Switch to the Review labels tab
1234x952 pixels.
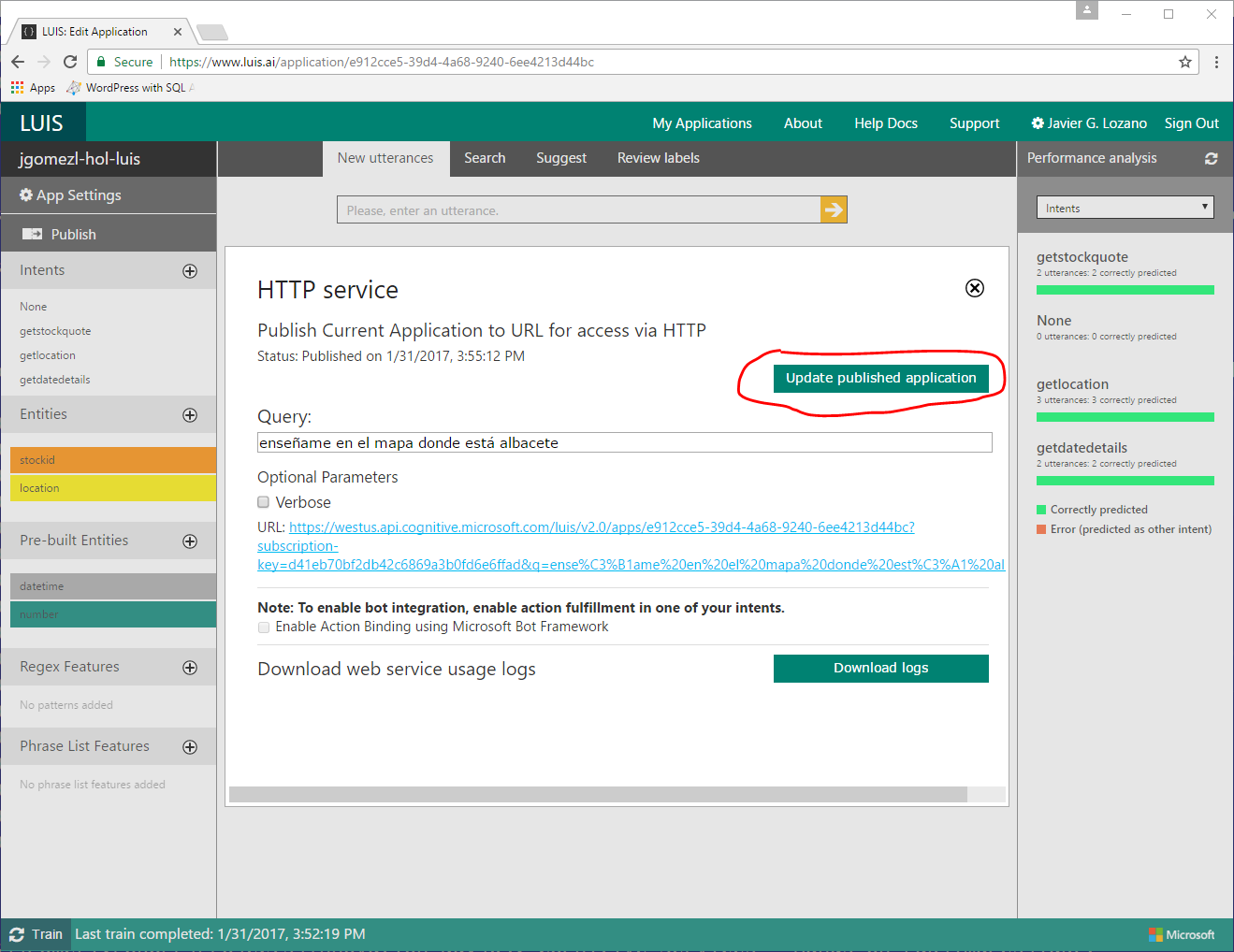[x=659, y=158]
